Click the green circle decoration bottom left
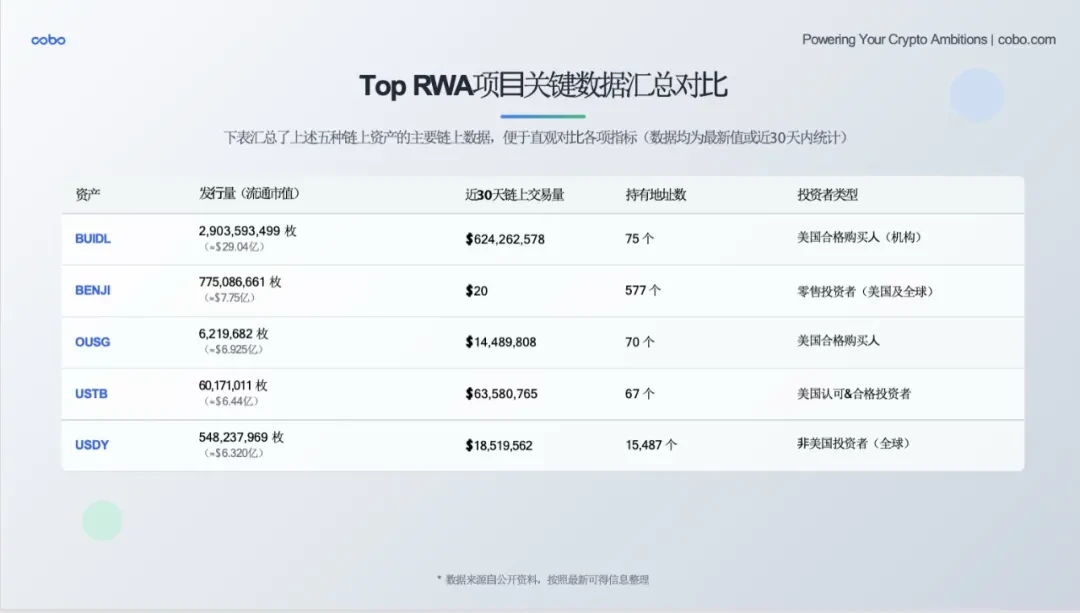1080x613 pixels. pyautogui.click(x=102, y=520)
